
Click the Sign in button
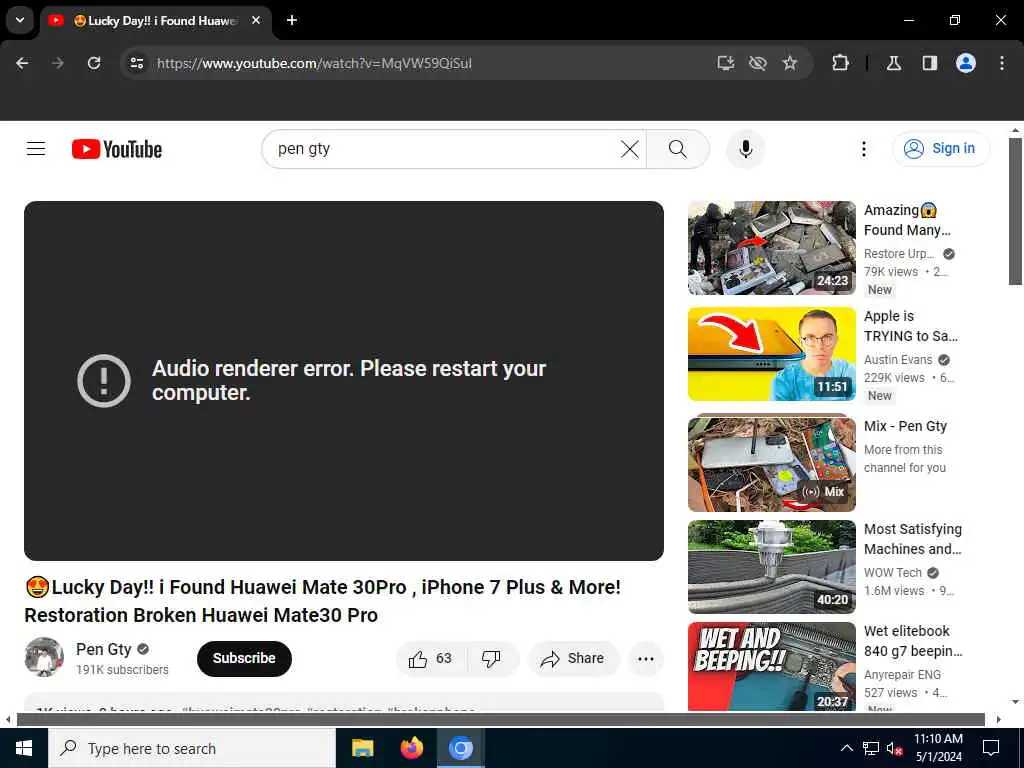941,149
